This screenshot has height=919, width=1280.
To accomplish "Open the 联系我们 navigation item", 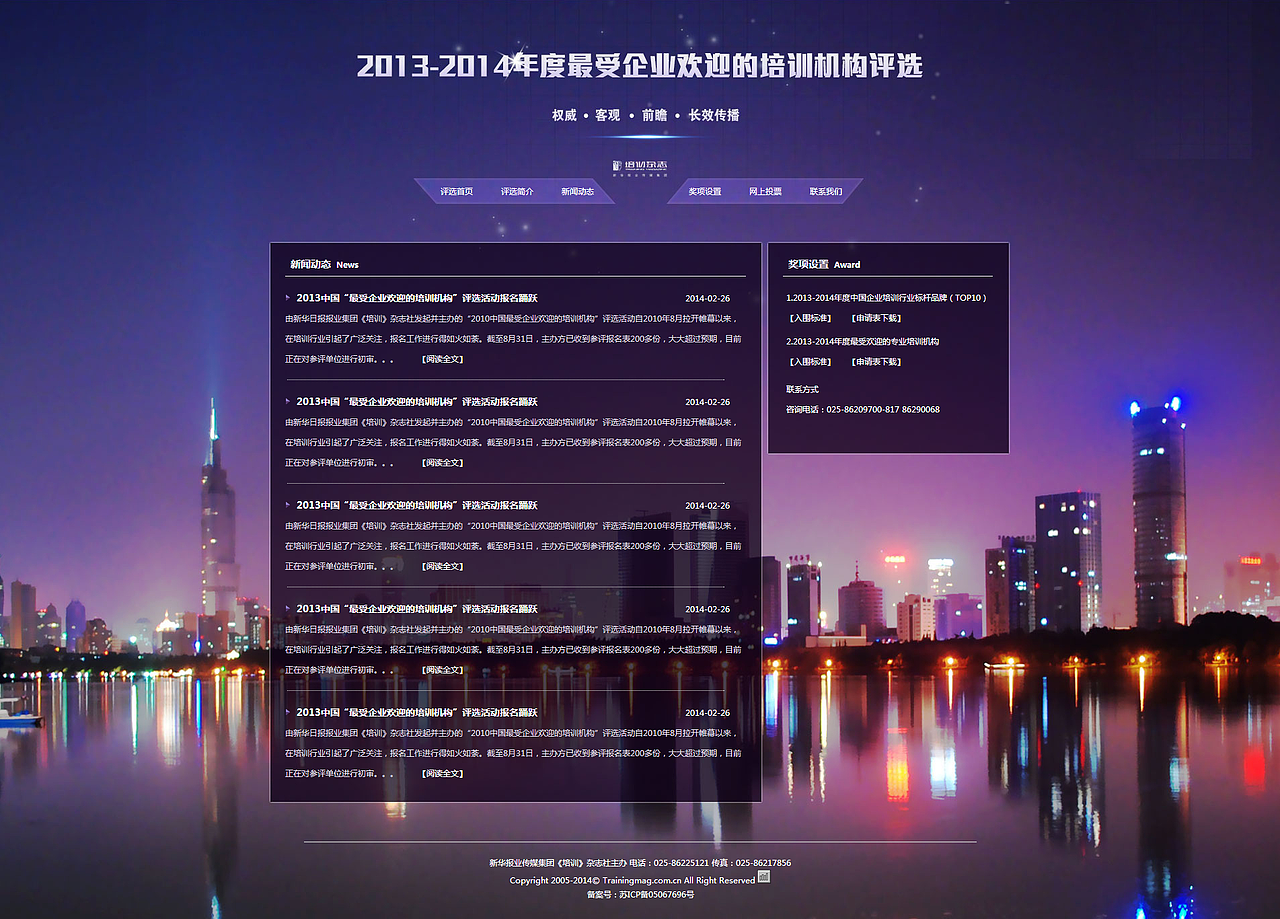I will point(828,190).
